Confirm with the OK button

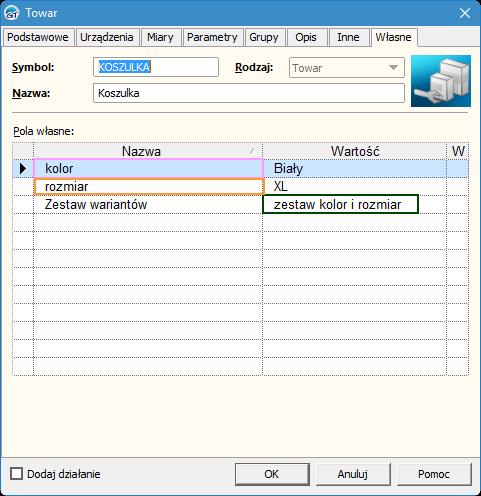click(272, 474)
